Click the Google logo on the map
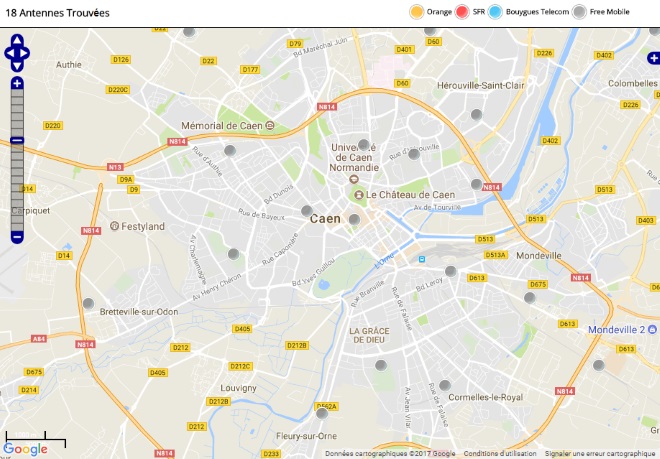Image resolution: width=660 pixels, height=459 pixels. tap(25, 450)
